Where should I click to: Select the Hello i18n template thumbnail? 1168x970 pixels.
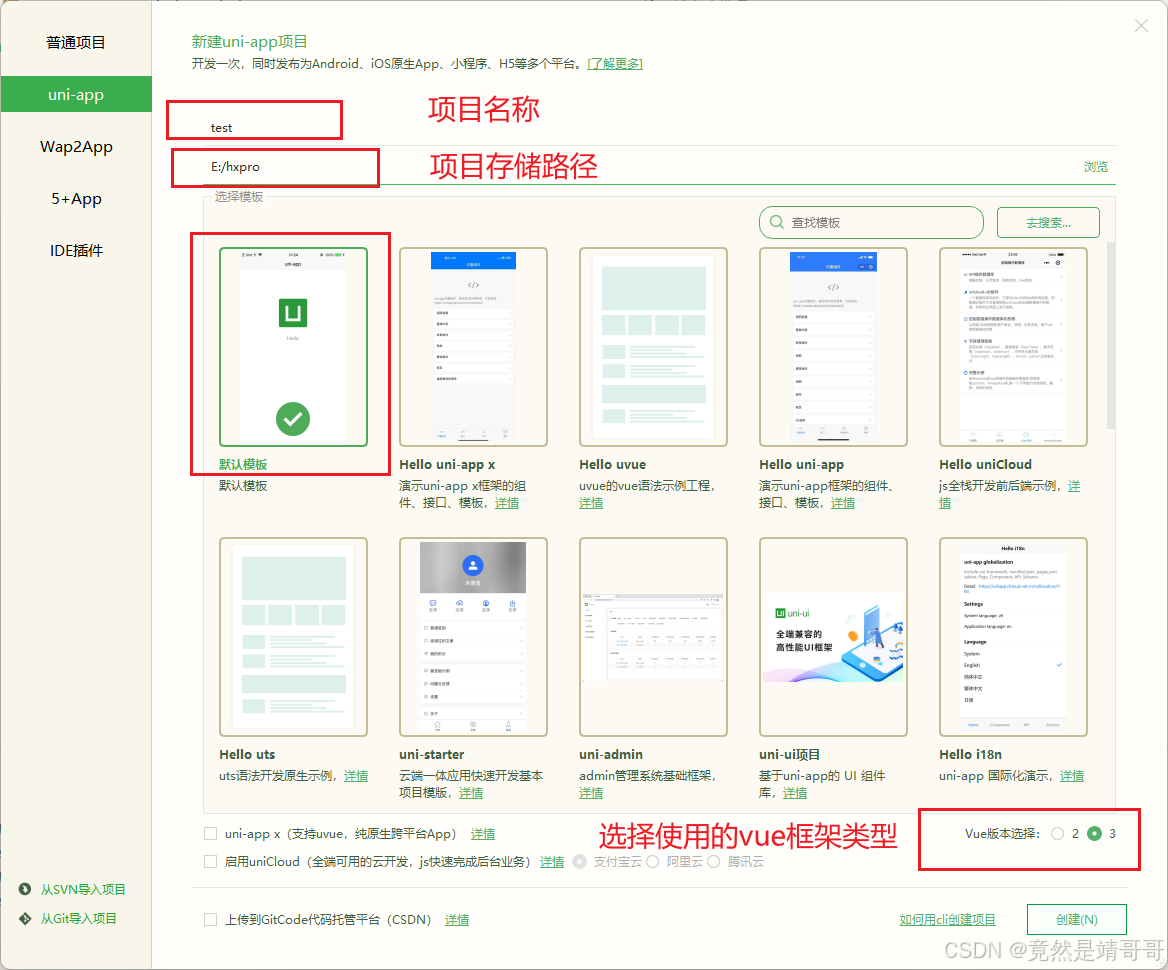pyautogui.click(x=1013, y=635)
